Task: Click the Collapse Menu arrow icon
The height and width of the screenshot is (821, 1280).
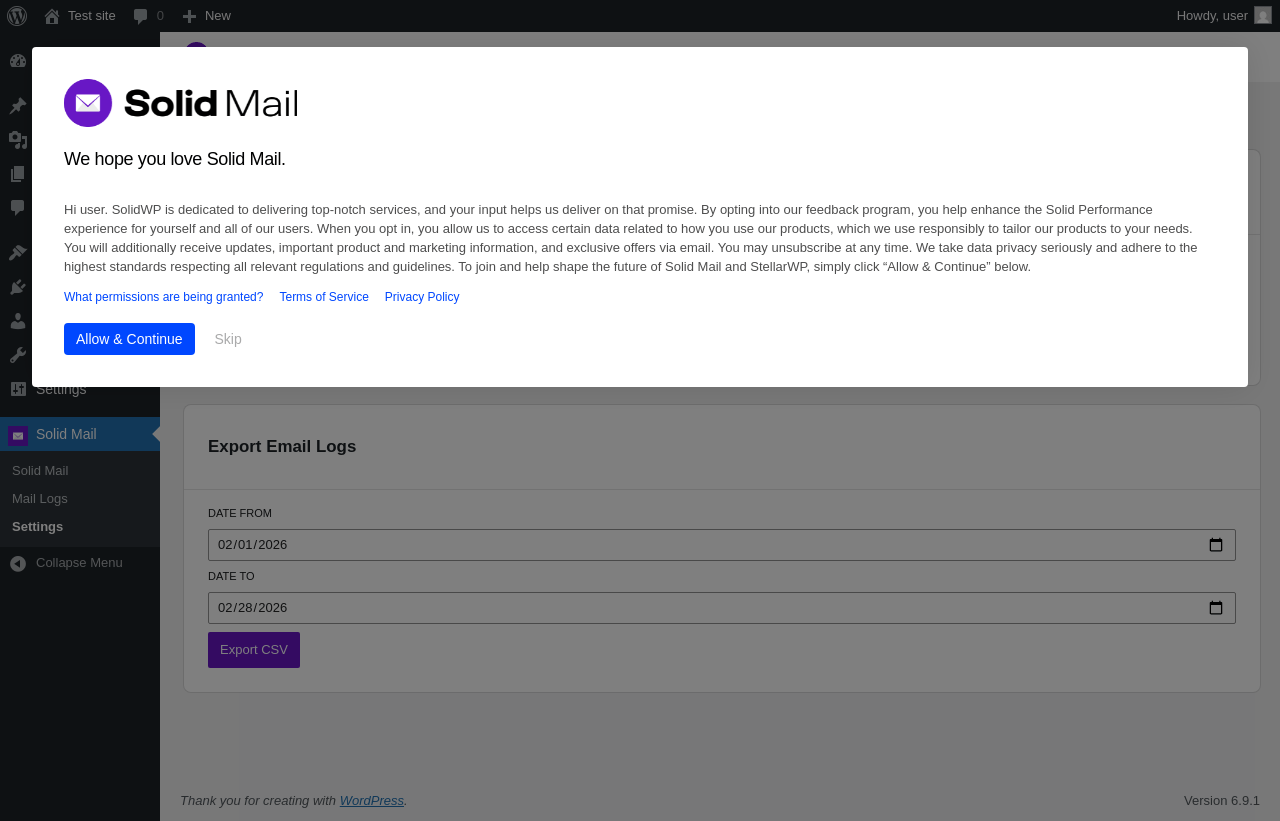Action: pyautogui.click(x=18, y=563)
